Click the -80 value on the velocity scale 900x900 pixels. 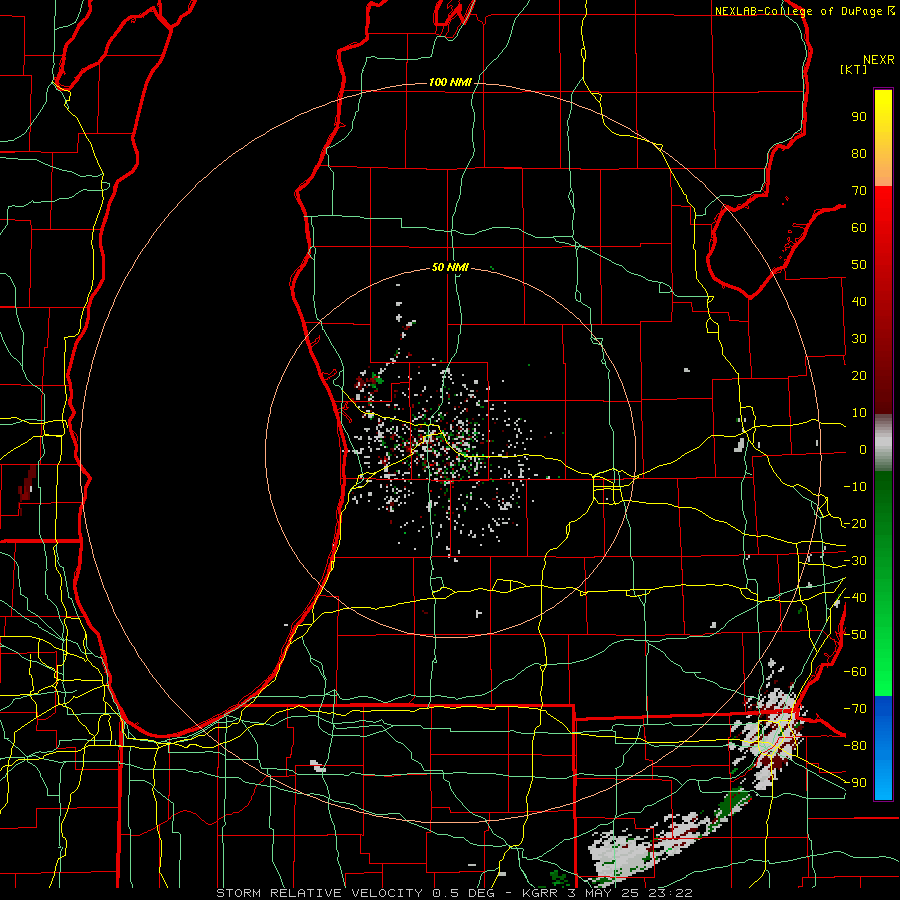click(855, 746)
